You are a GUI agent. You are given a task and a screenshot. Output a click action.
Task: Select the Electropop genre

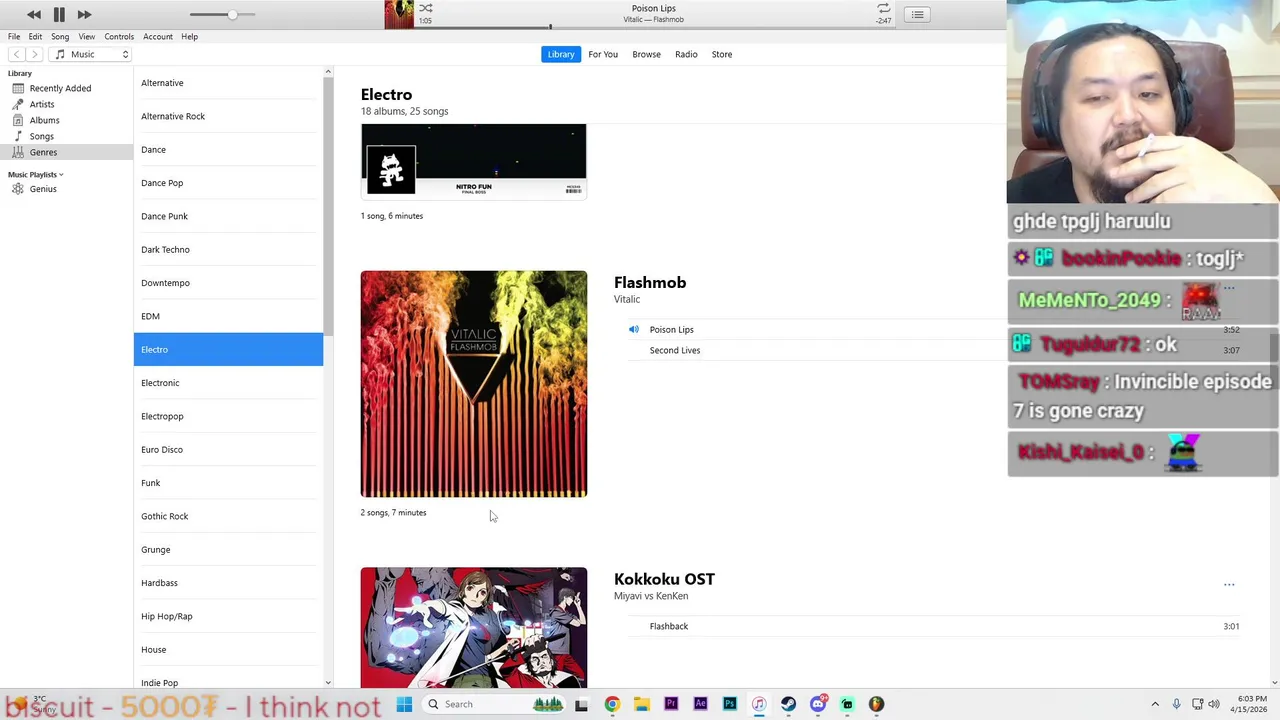point(228,416)
